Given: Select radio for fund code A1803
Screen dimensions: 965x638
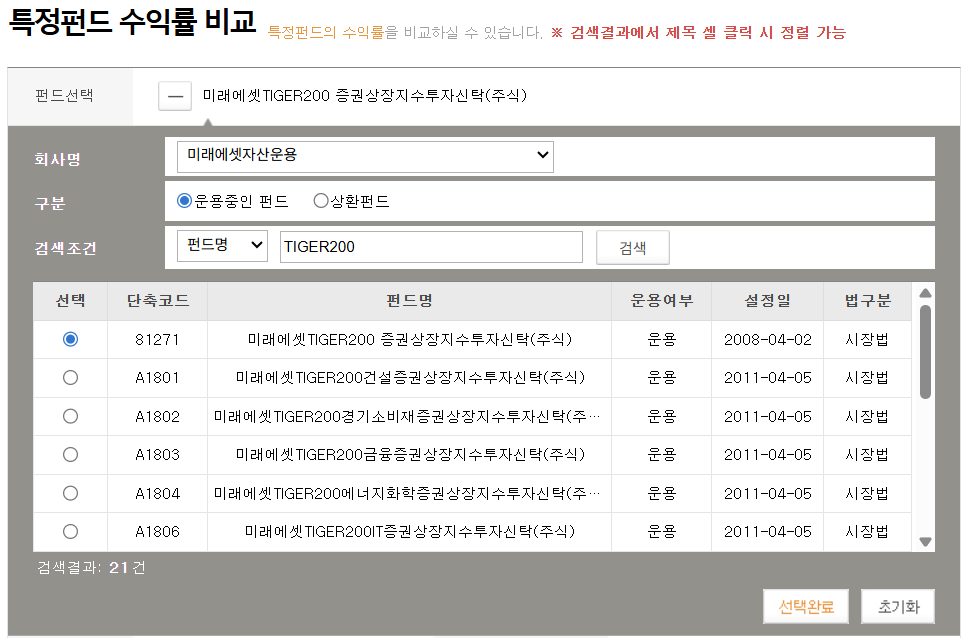Looking at the screenshot, I should click(71, 455).
